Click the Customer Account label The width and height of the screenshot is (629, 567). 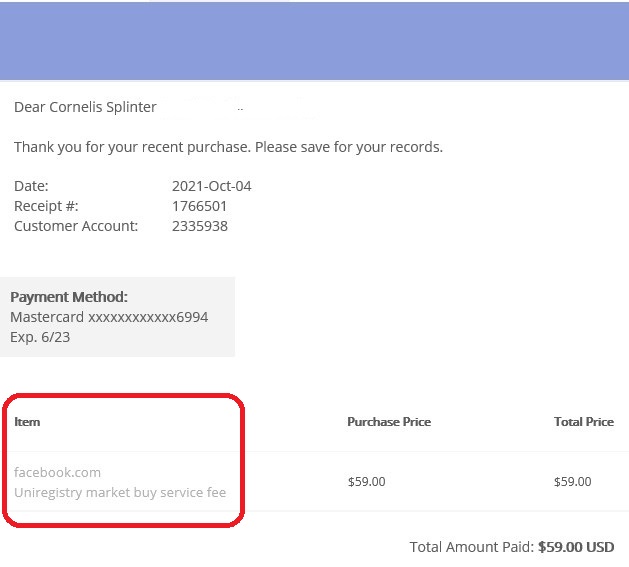76,226
